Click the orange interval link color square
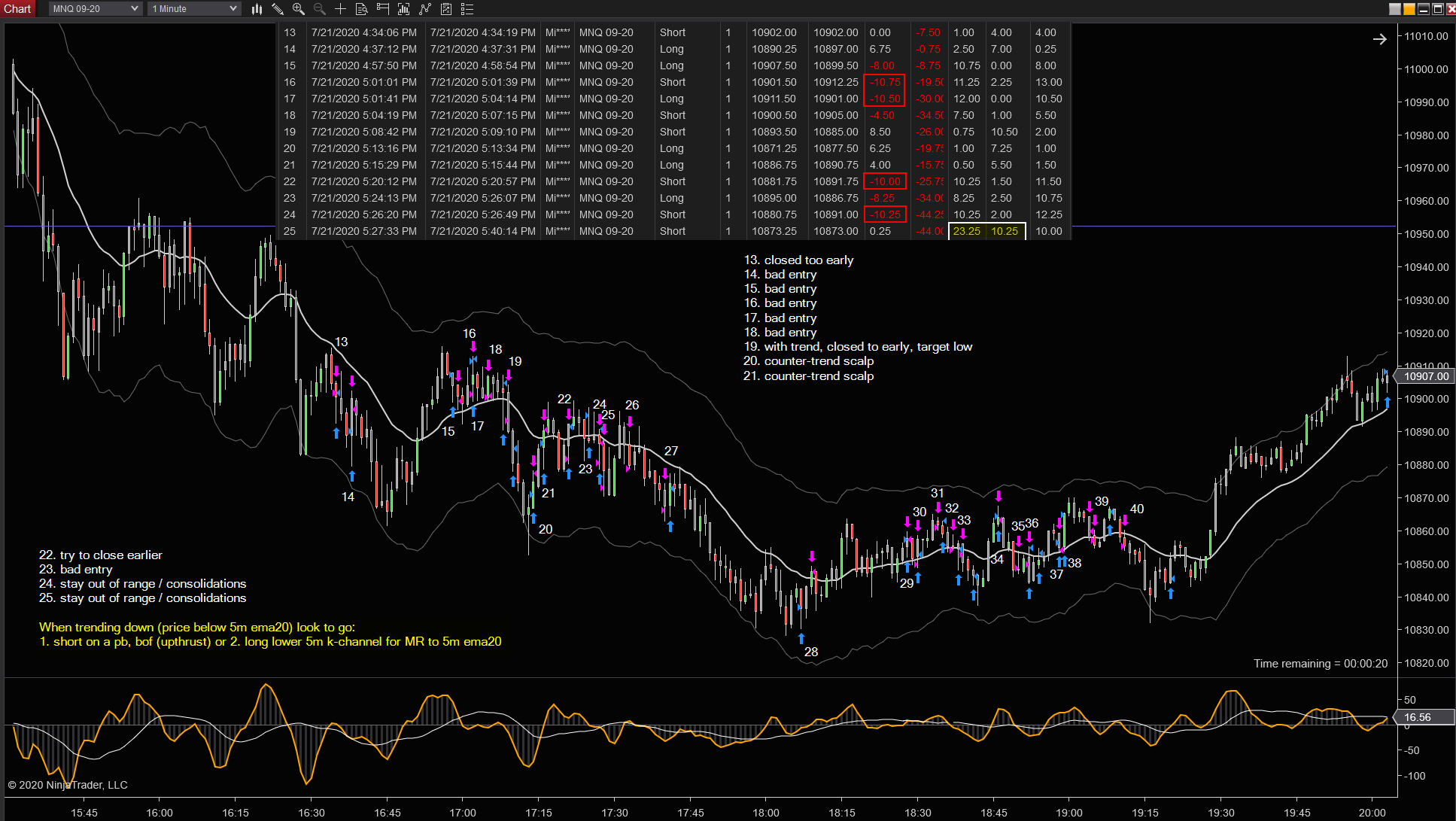 click(1409, 9)
